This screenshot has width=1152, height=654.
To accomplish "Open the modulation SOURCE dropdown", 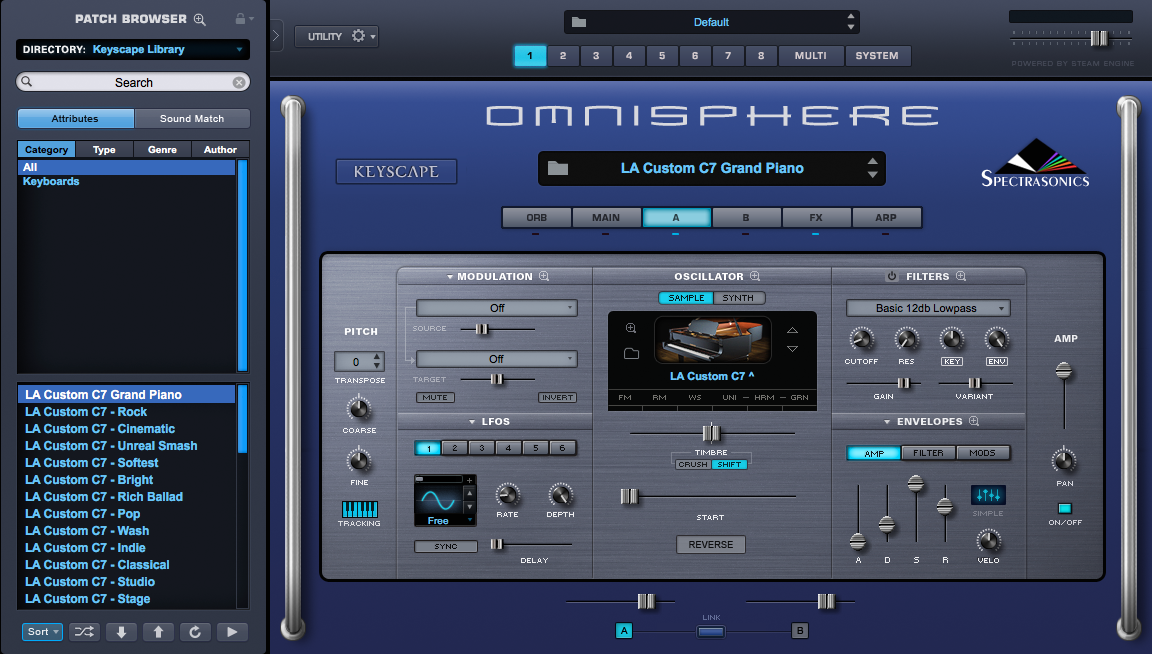I will tap(496, 307).
